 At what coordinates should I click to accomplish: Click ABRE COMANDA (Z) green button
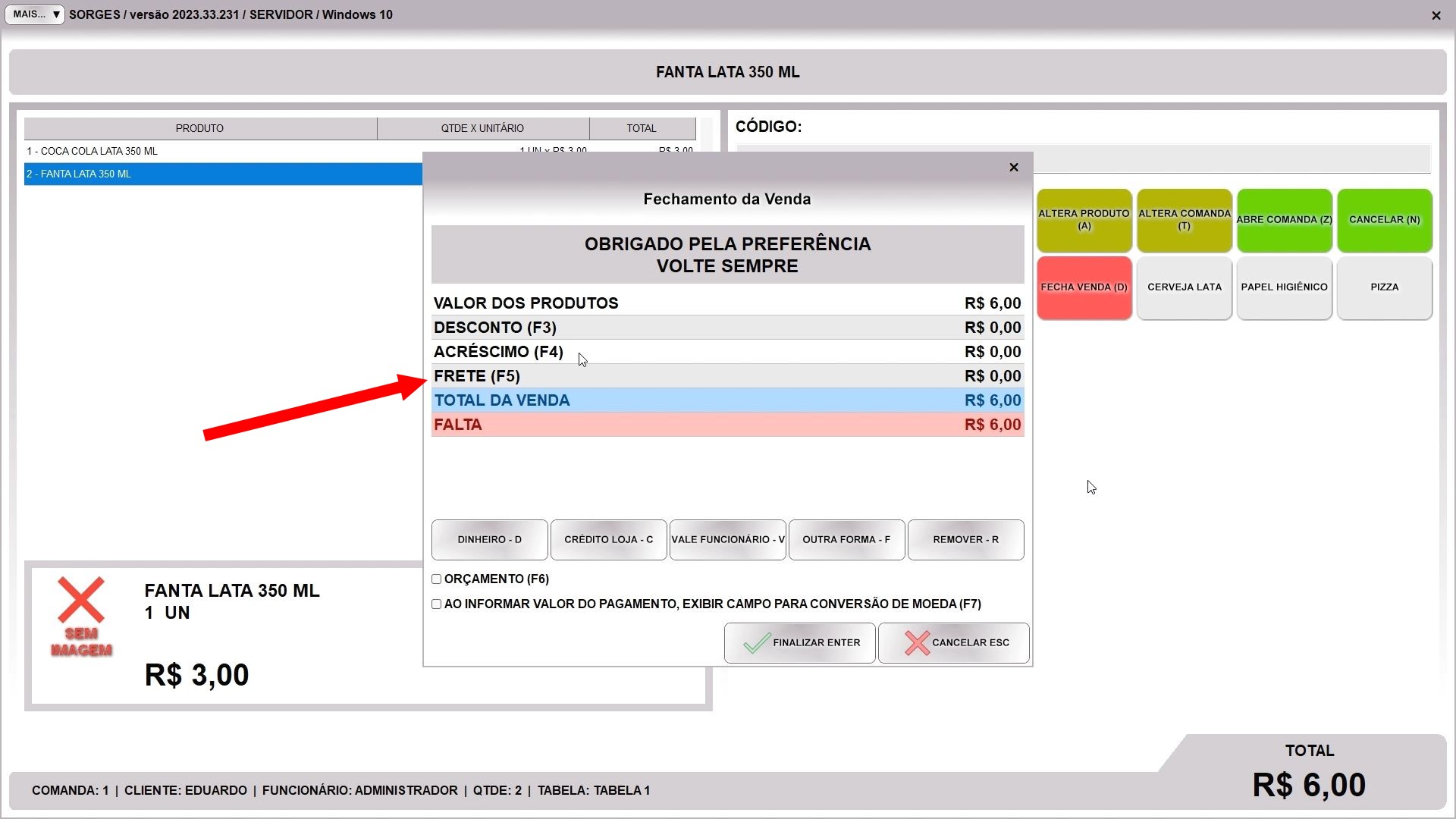pyautogui.click(x=1285, y=220)
